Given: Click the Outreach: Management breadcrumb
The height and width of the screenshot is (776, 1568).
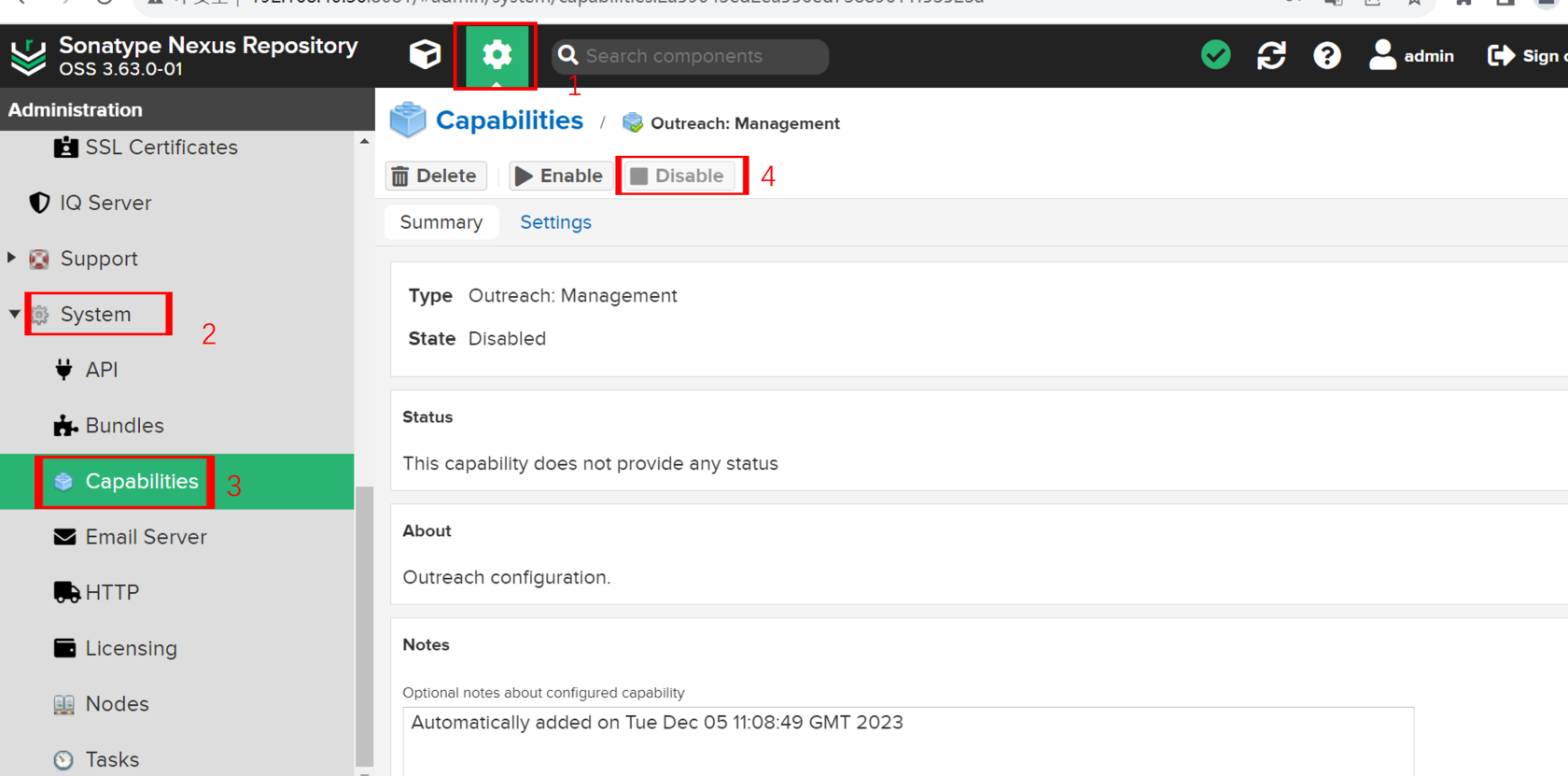Looking at the screenshot, I should [x=745, y=123].
